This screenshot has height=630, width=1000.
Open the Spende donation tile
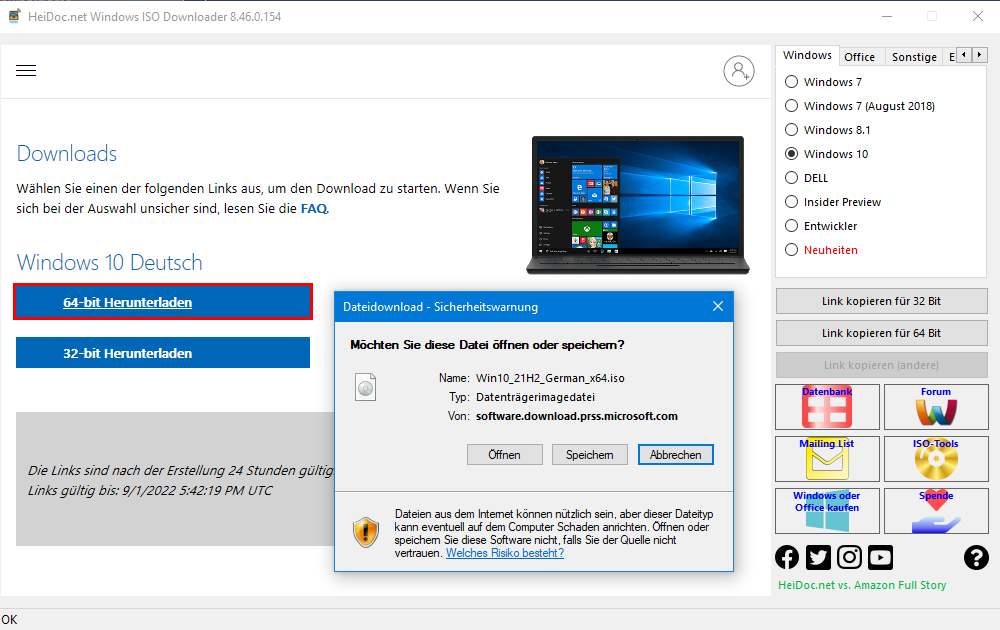point(936,511)
